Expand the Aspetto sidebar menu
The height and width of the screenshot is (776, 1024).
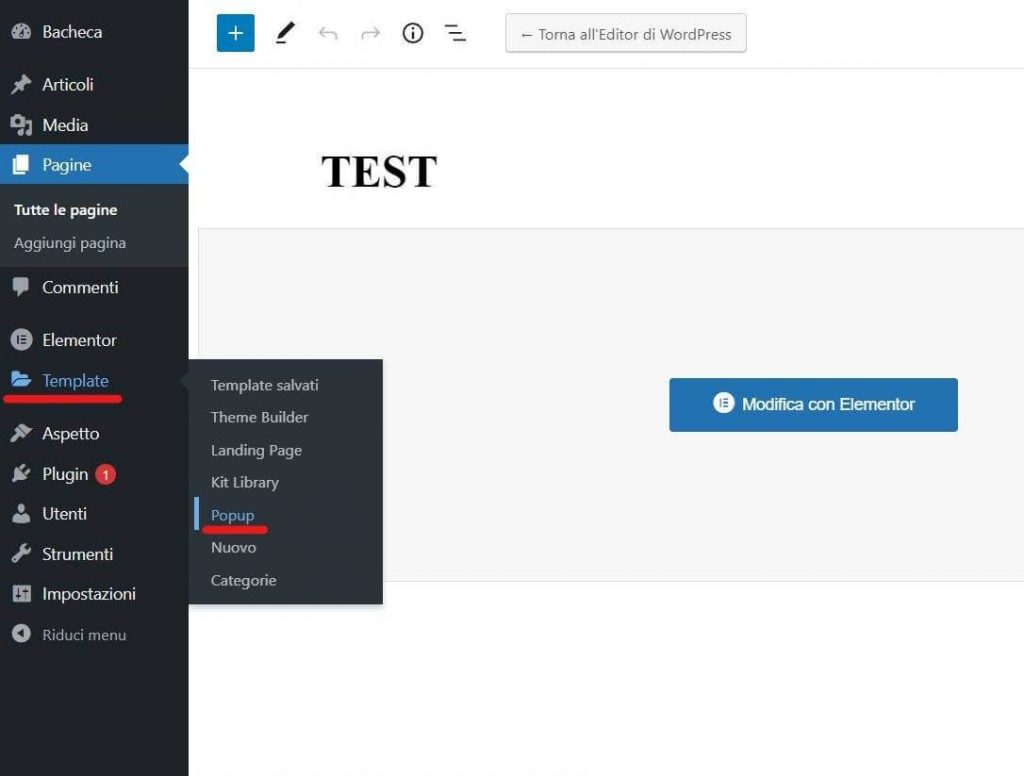[x=70, y=434]
